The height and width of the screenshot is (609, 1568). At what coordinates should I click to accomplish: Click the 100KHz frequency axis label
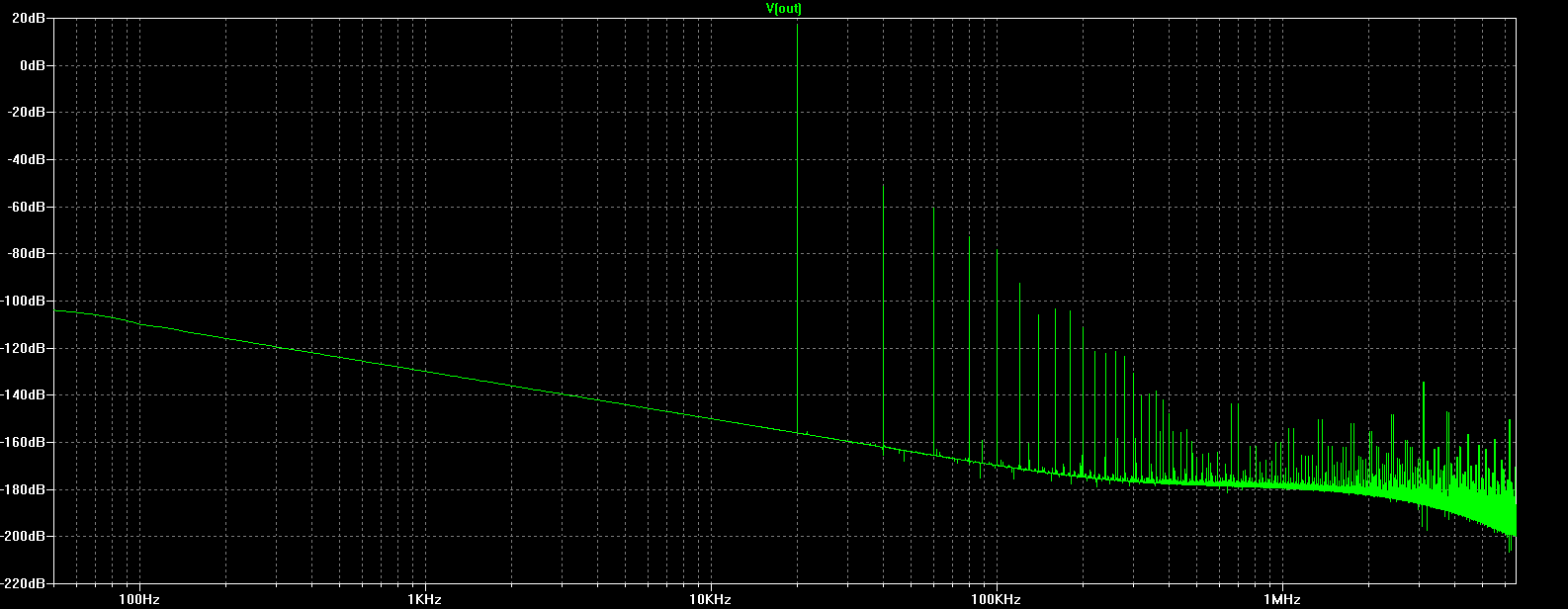point(996,600)
